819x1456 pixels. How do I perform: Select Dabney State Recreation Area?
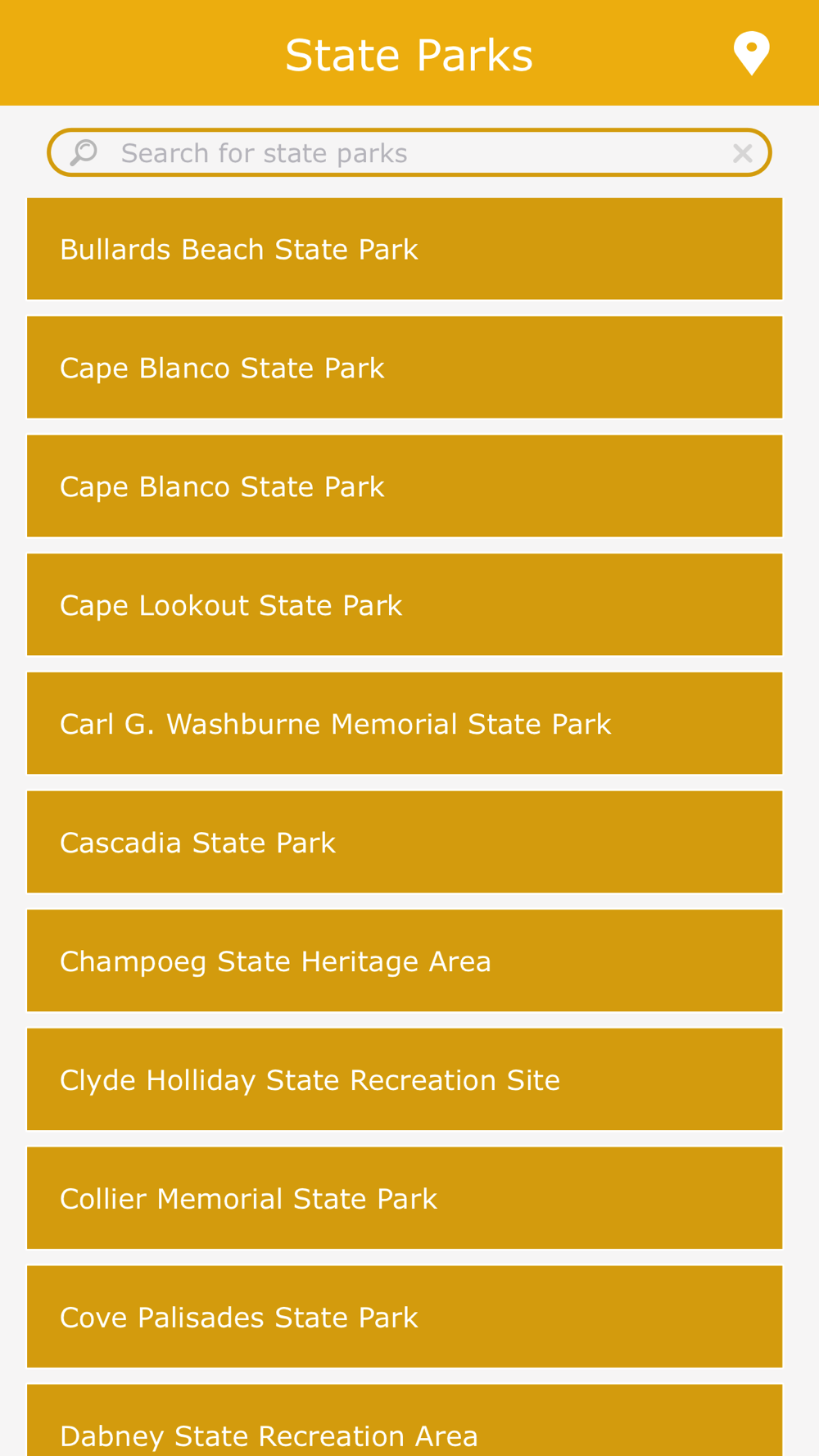coord(405,1421)
